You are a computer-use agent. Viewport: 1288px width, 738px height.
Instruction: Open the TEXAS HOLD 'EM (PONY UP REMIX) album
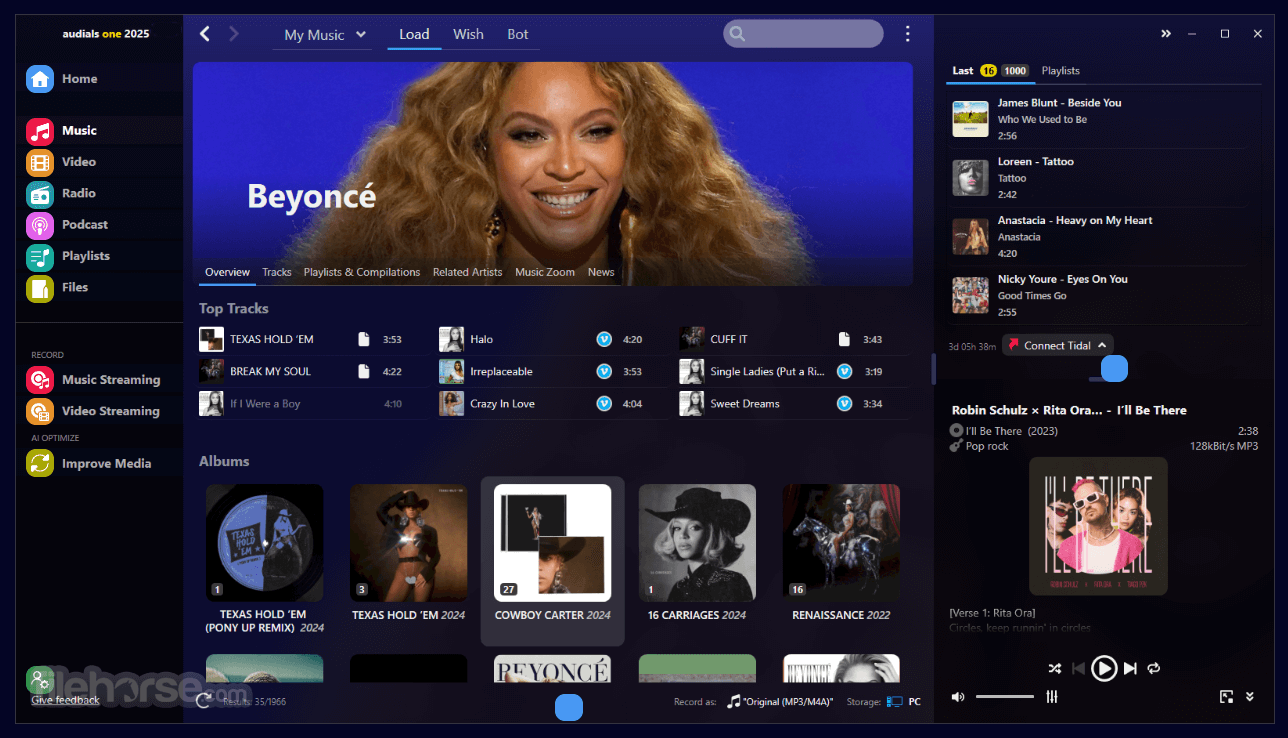(x=265, y=561)
